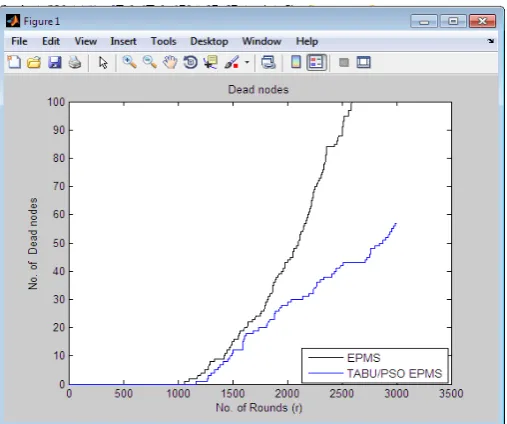Open the Insert menu

(x=123, y=41)
